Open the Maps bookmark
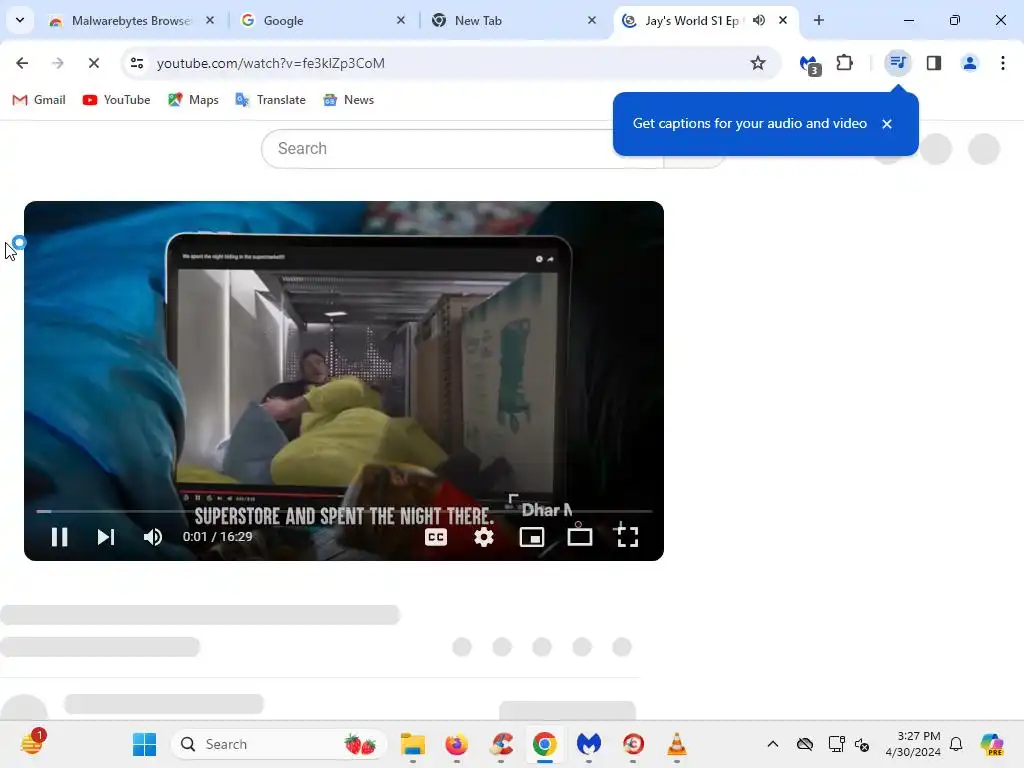This screenshot has height=768, width=1024. click(193, 100)
